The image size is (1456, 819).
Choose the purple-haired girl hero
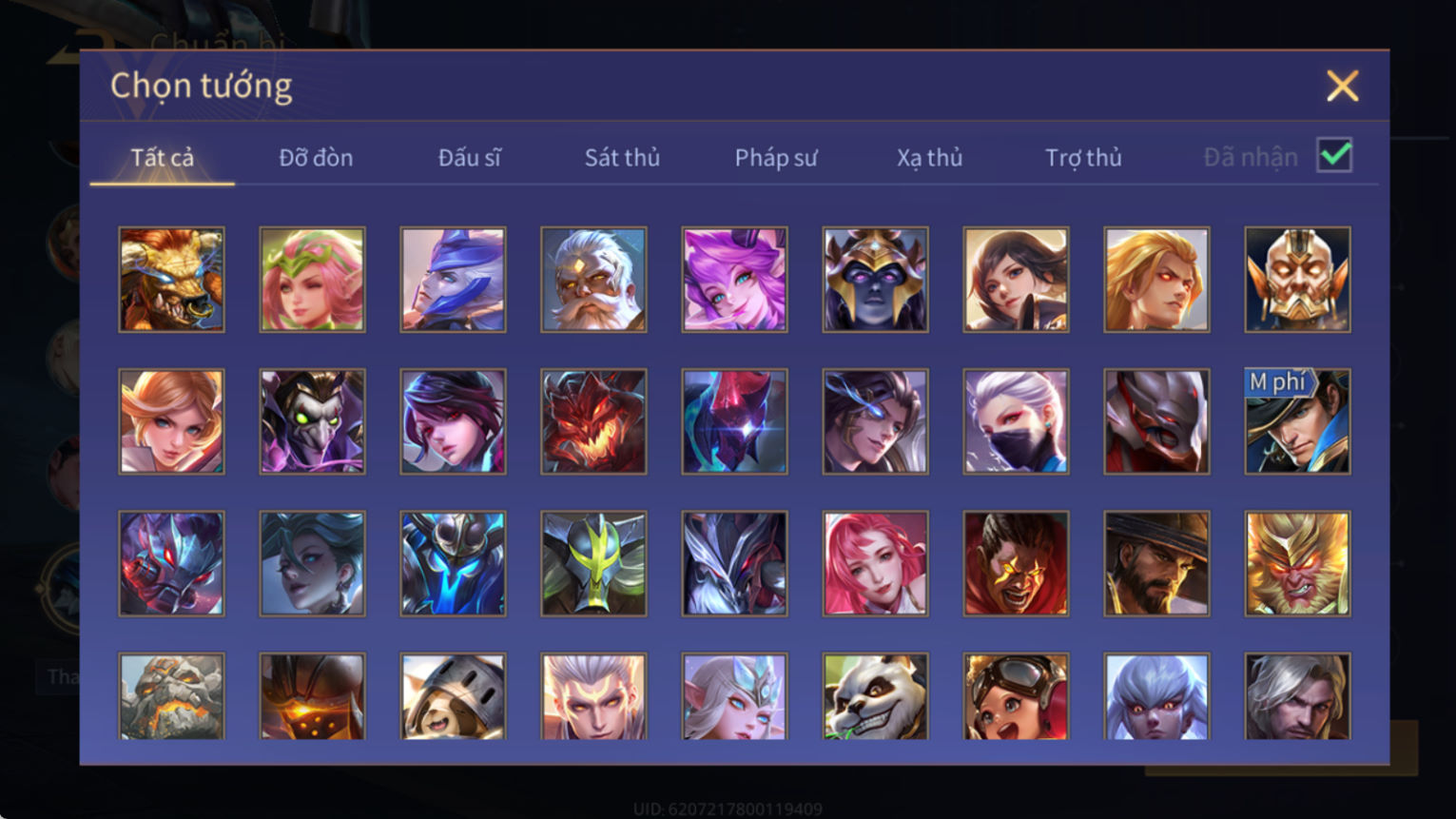734,280
